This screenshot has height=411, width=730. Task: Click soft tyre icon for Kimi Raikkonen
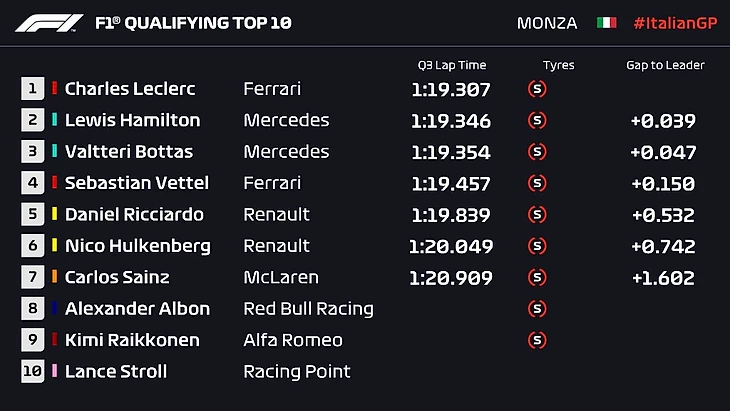537,340
